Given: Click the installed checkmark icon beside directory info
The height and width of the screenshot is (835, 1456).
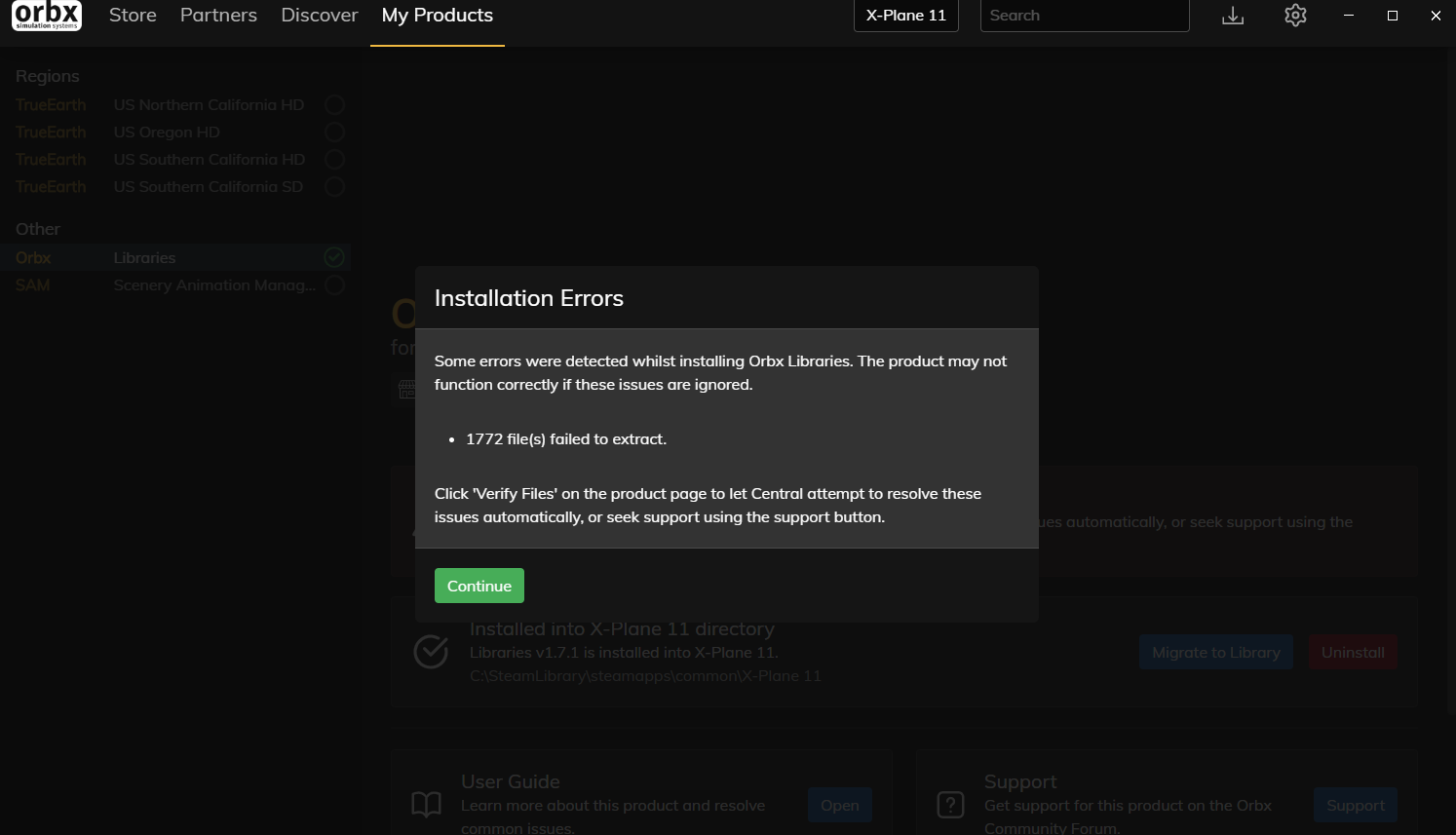Looking at the screenshot, I should click(431, 652).
